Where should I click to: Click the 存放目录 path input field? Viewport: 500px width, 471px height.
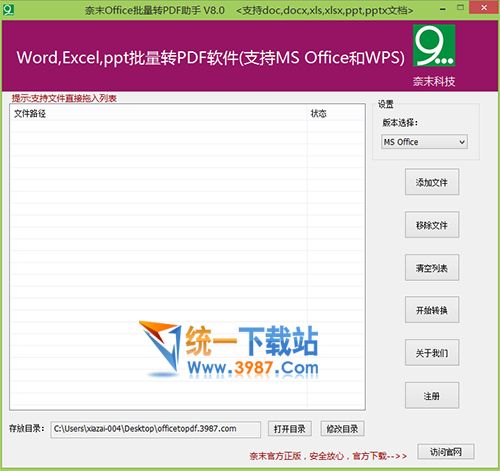[x=156, y=429]
